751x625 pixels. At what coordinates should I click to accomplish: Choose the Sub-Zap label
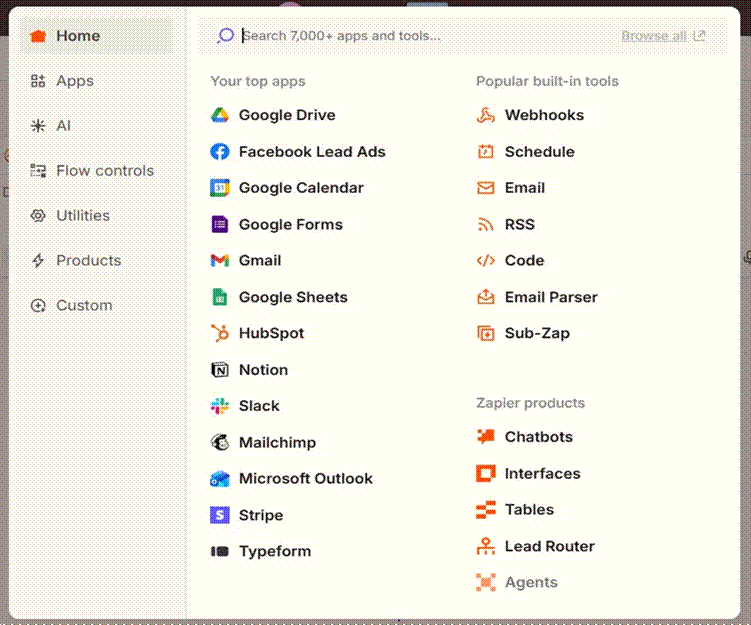537,333
